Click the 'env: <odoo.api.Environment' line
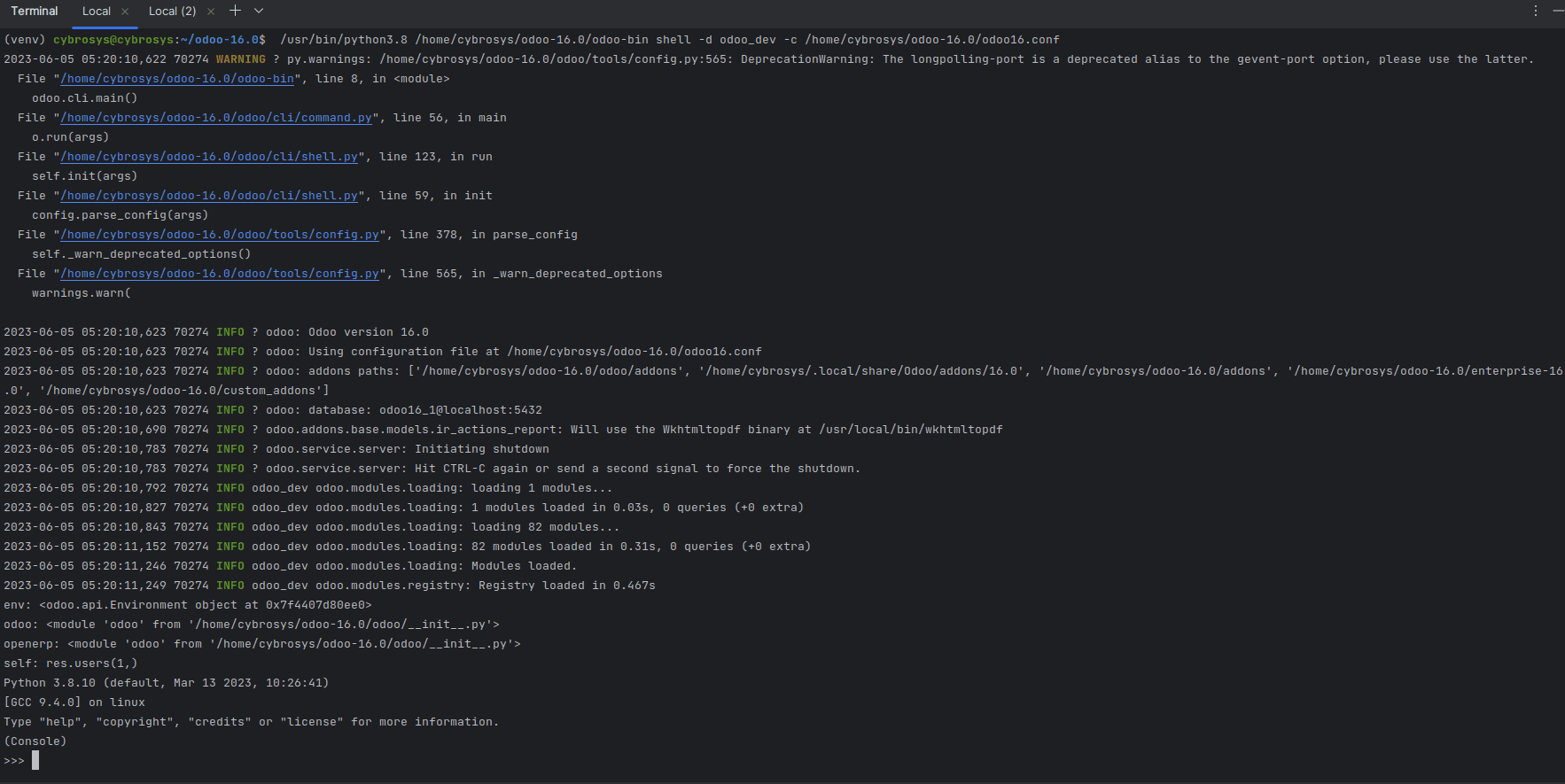1565x784 pixels. point(188,605)
